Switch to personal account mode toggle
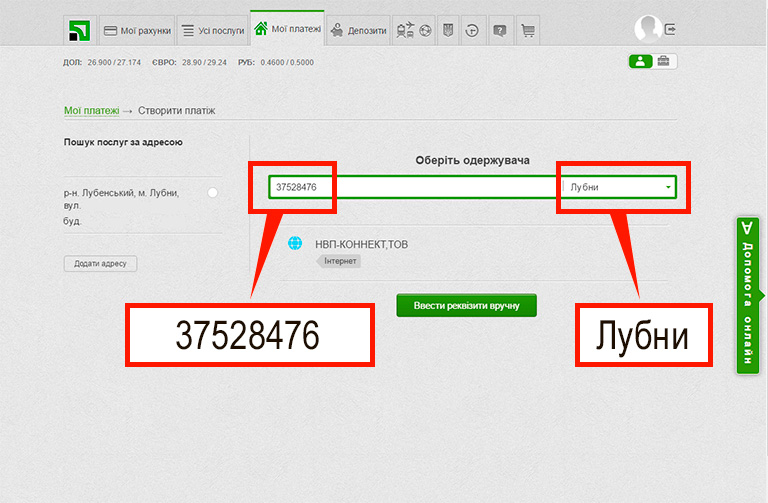This screenshot has width=768, height=503. [640, 62]
